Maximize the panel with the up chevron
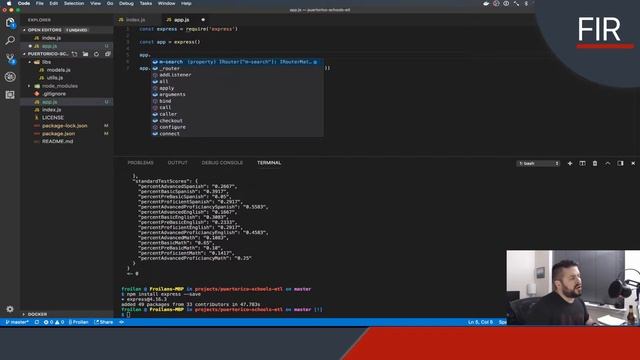Viewport: 640px width, 360px height. (x=608, y=163)
